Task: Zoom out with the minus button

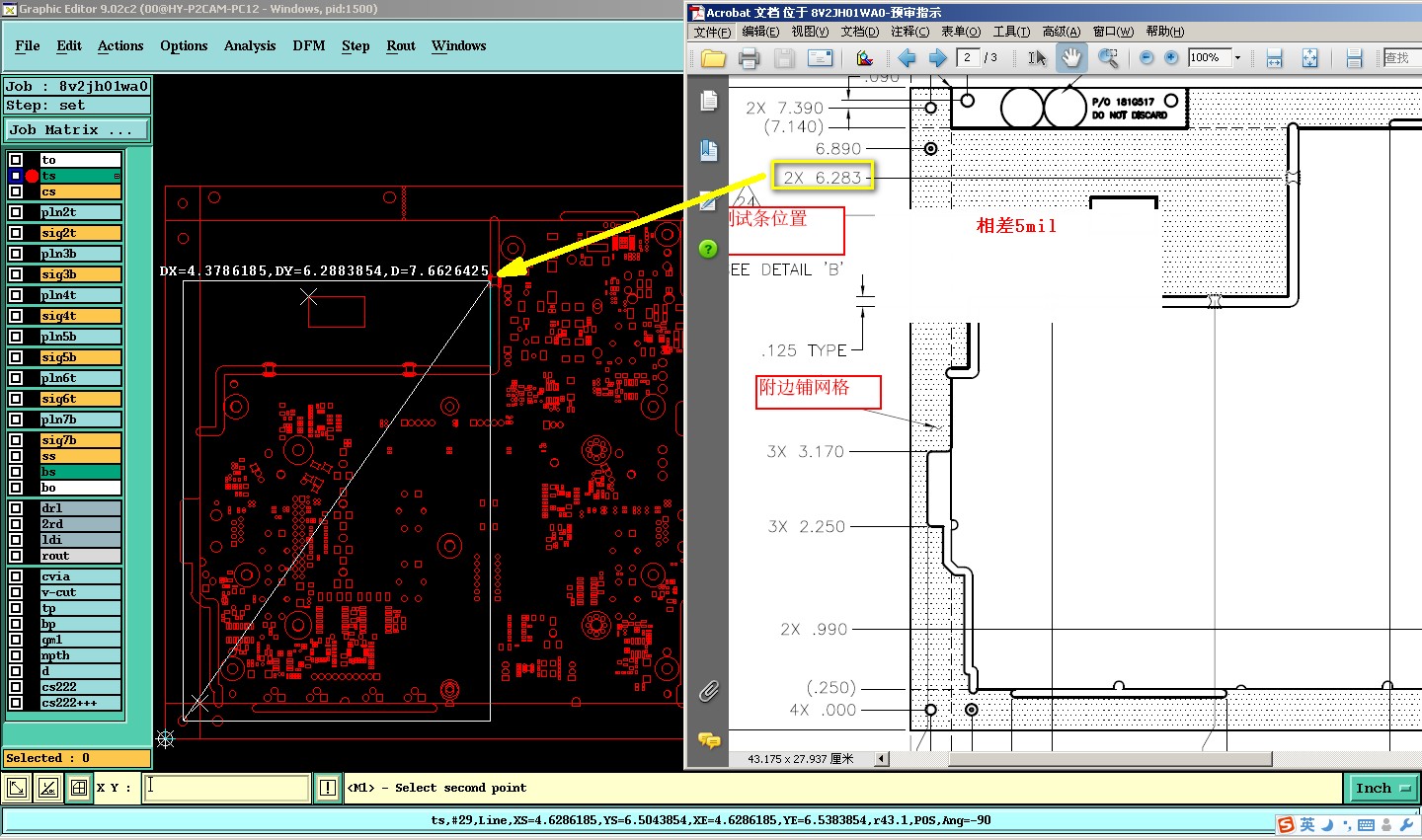Action: pyautogui.click(x=1146, y=57)
